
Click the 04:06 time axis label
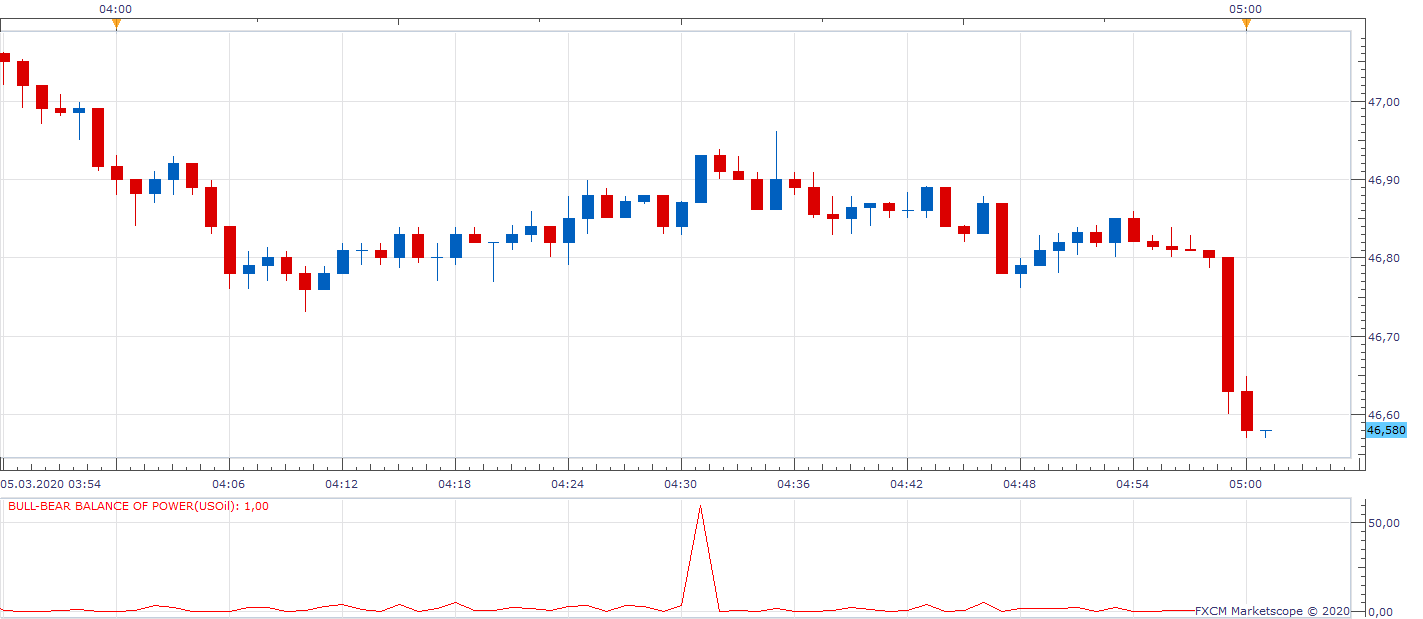[229, 483]
